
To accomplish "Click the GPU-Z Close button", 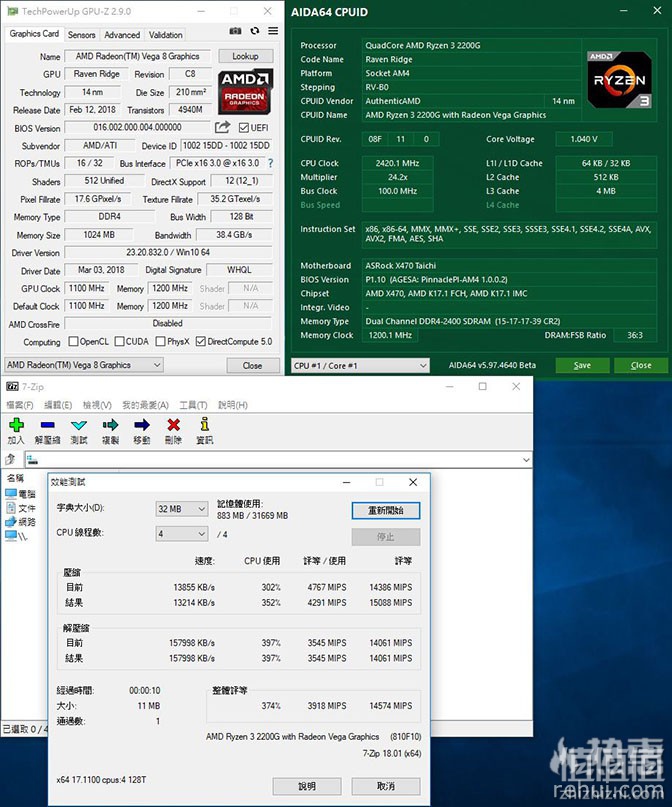I will click(x=253, y=365).
